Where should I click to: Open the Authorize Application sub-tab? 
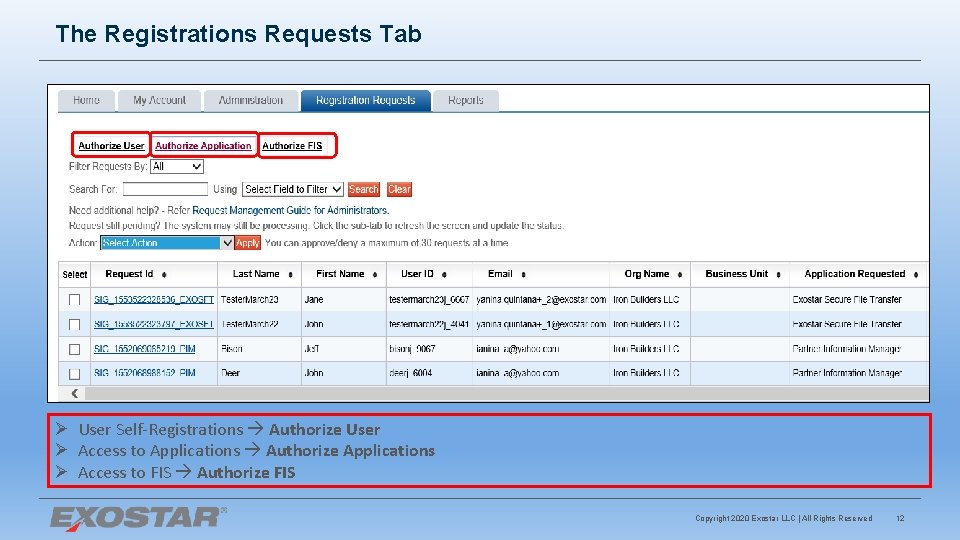[203, 146]
